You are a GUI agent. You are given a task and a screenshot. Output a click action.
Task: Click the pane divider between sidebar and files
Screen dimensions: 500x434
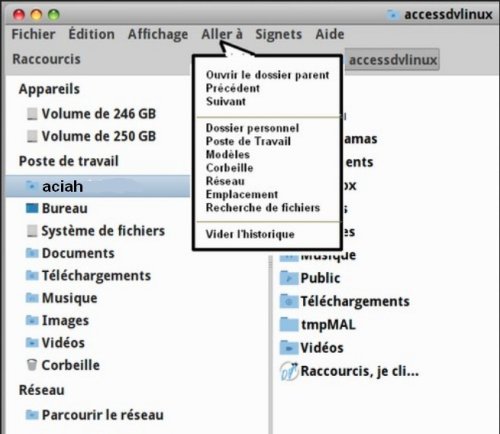coord(270,343)
